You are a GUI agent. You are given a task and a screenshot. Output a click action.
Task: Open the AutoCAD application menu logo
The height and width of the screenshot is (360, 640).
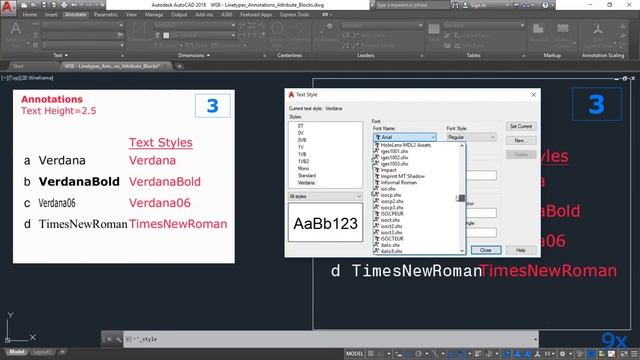[x=8, y=7]
